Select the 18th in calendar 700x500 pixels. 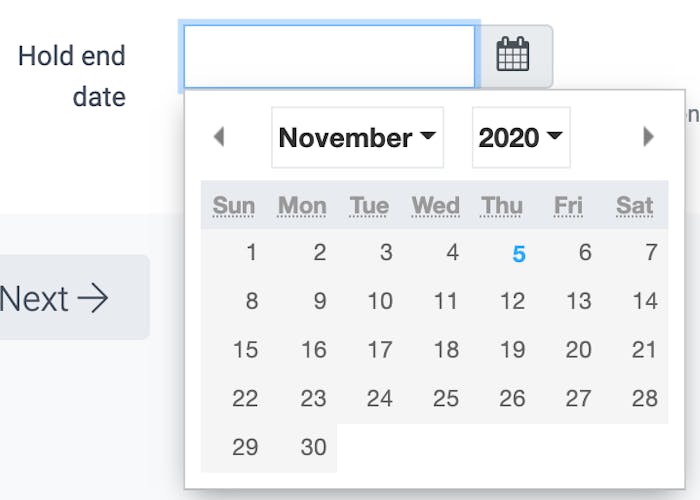446,349
